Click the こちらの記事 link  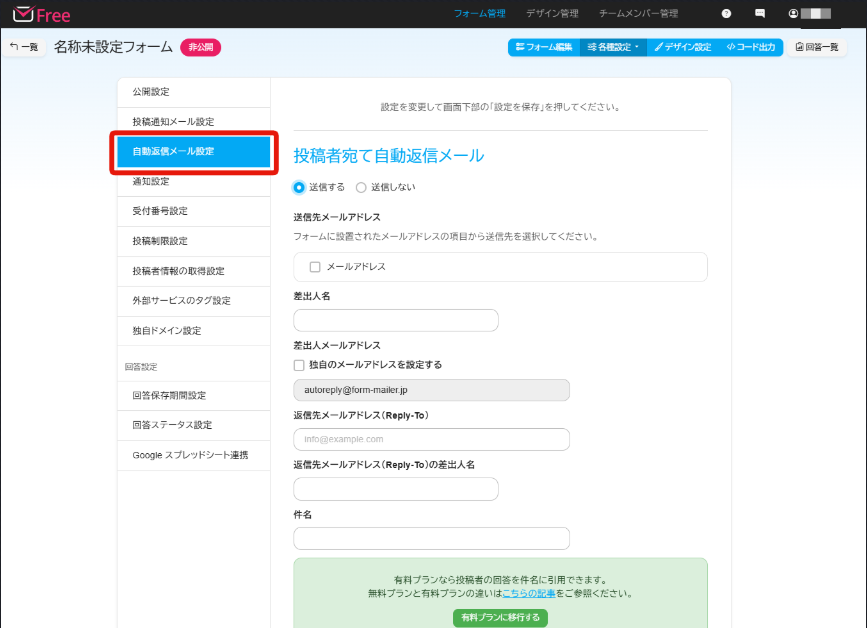pyautogui.click(x=531, y=593)
